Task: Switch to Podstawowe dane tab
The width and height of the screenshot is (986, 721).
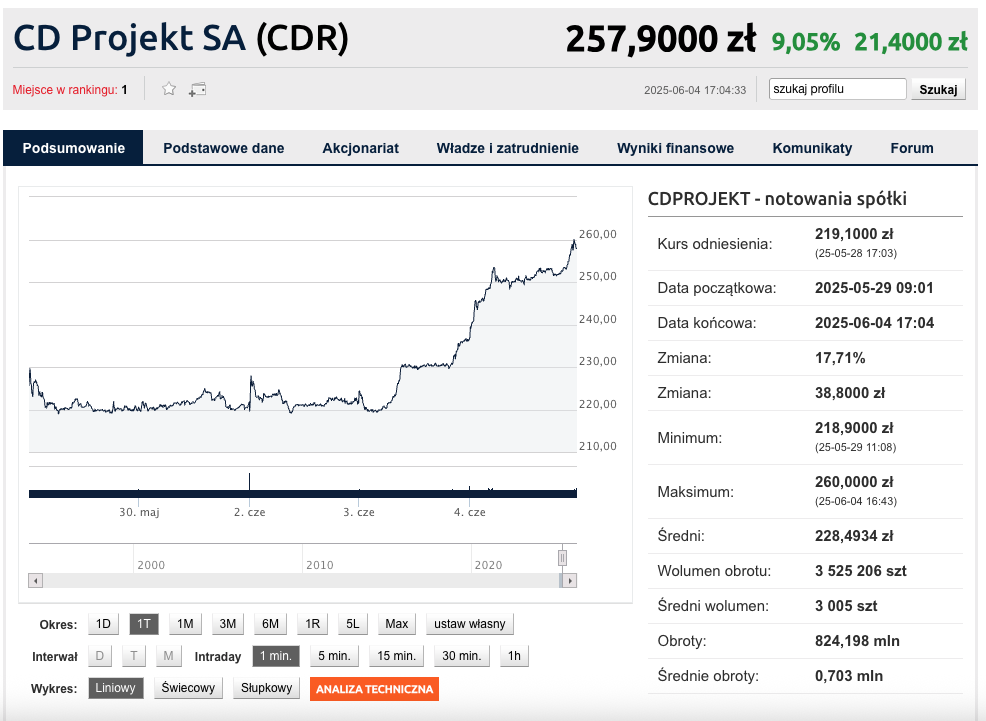Action: tap(223, 148)
